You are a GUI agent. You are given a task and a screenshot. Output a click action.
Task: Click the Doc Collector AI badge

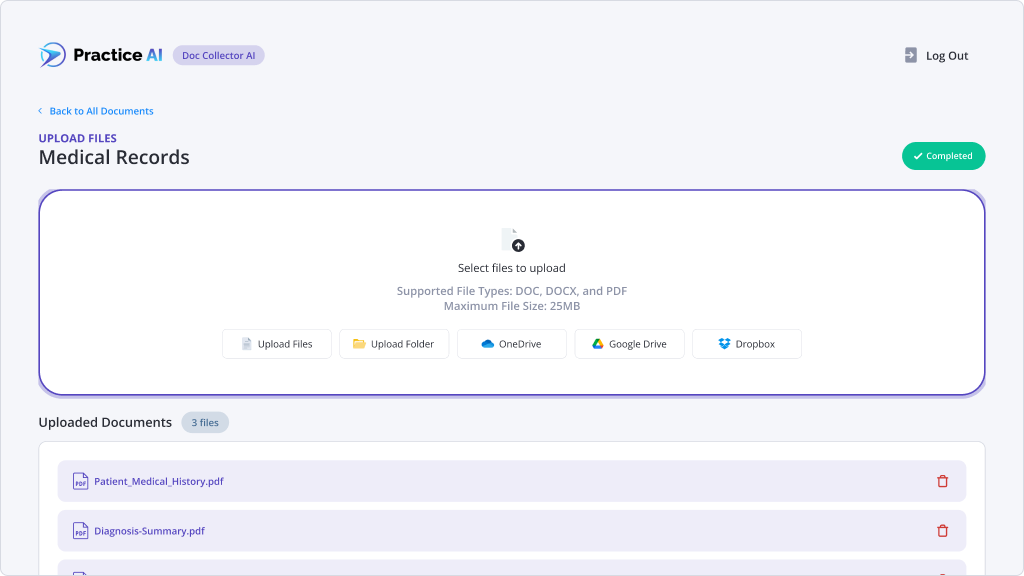coord(218,55)
